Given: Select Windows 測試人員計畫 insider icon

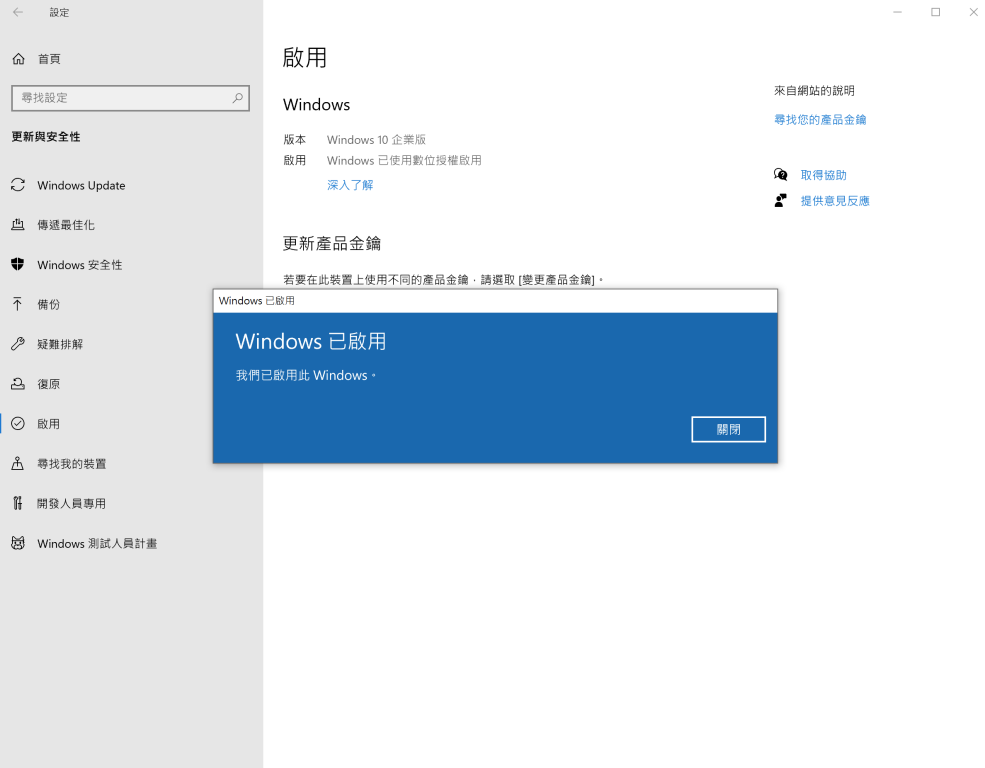Looking at the screenshot, I should point(18,543).
